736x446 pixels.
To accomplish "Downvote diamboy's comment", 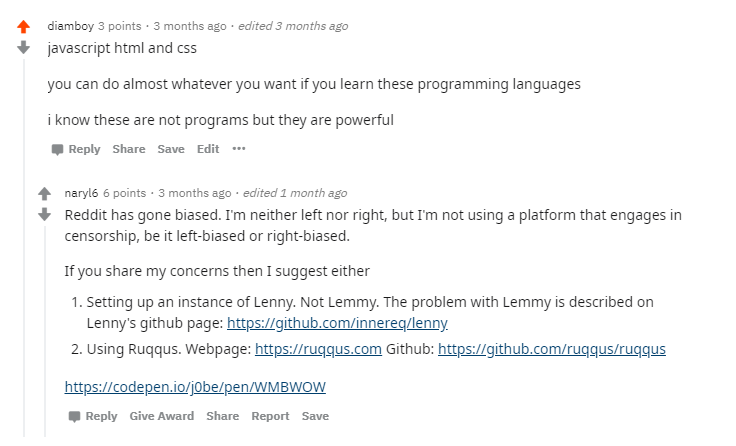I will (x=23, y=47).
